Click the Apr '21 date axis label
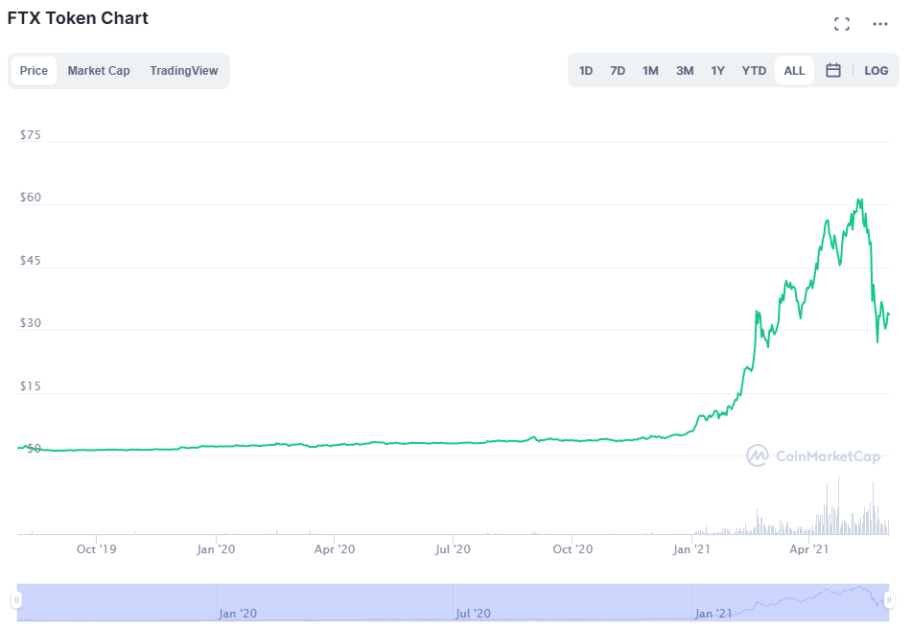Viewport: 912px width, 630px height. click(809, 549)
